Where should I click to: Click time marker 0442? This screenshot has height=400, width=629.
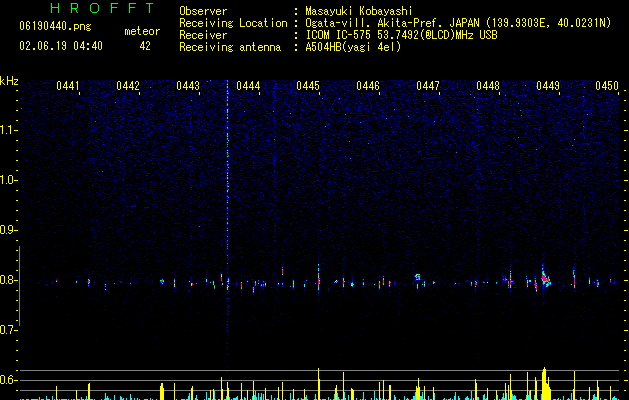pyautogui.click(x=128, y=86)
